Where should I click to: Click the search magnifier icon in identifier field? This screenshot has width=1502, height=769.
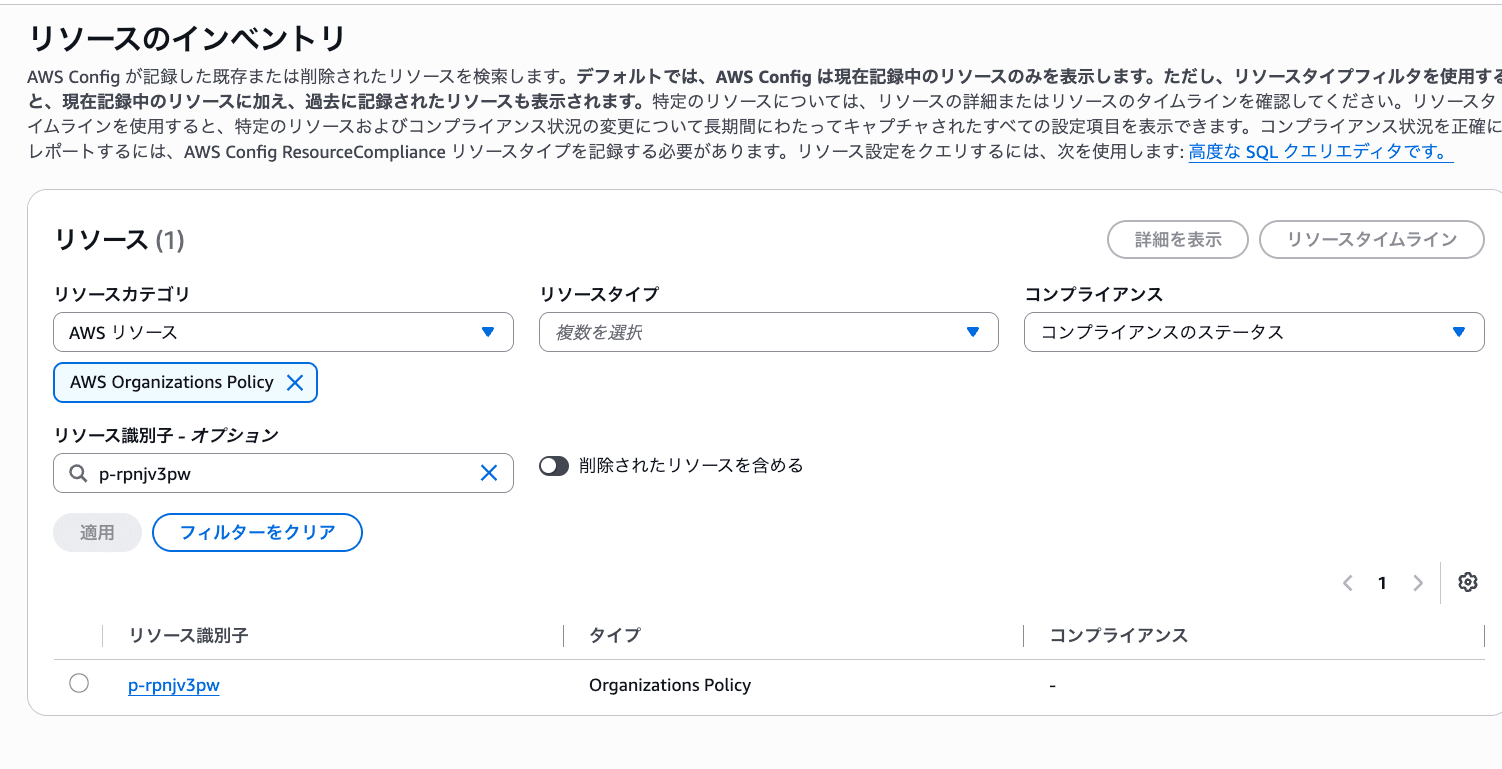(x=78, y=474)
